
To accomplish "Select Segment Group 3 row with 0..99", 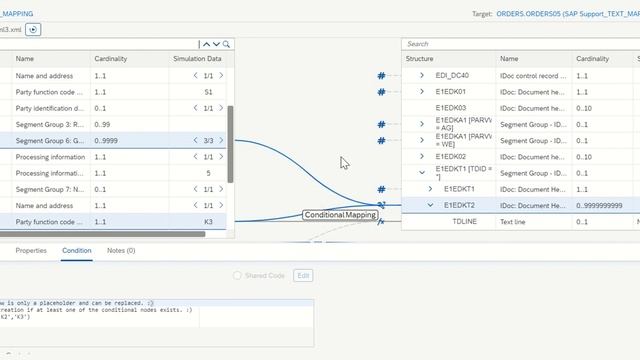I will (x=113, y=124).
